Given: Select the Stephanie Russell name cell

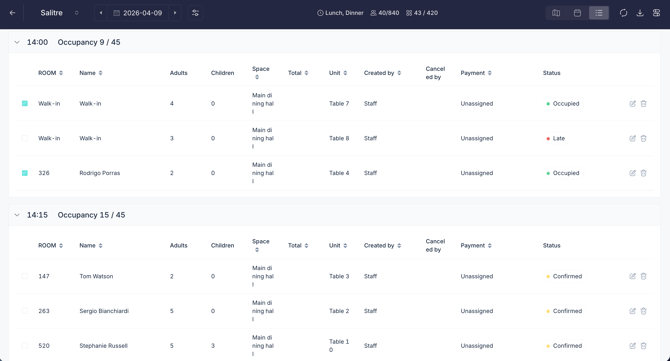Looking at the screenshot, I should [x=103, y=346].
